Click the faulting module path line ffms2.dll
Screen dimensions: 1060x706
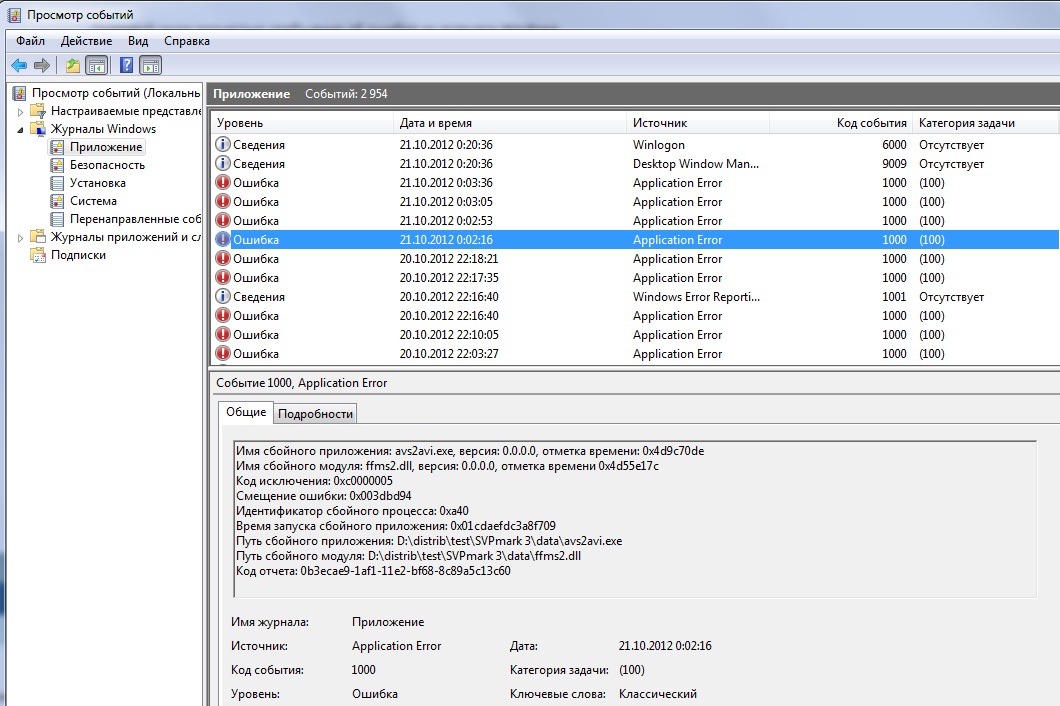coord(408,556)
